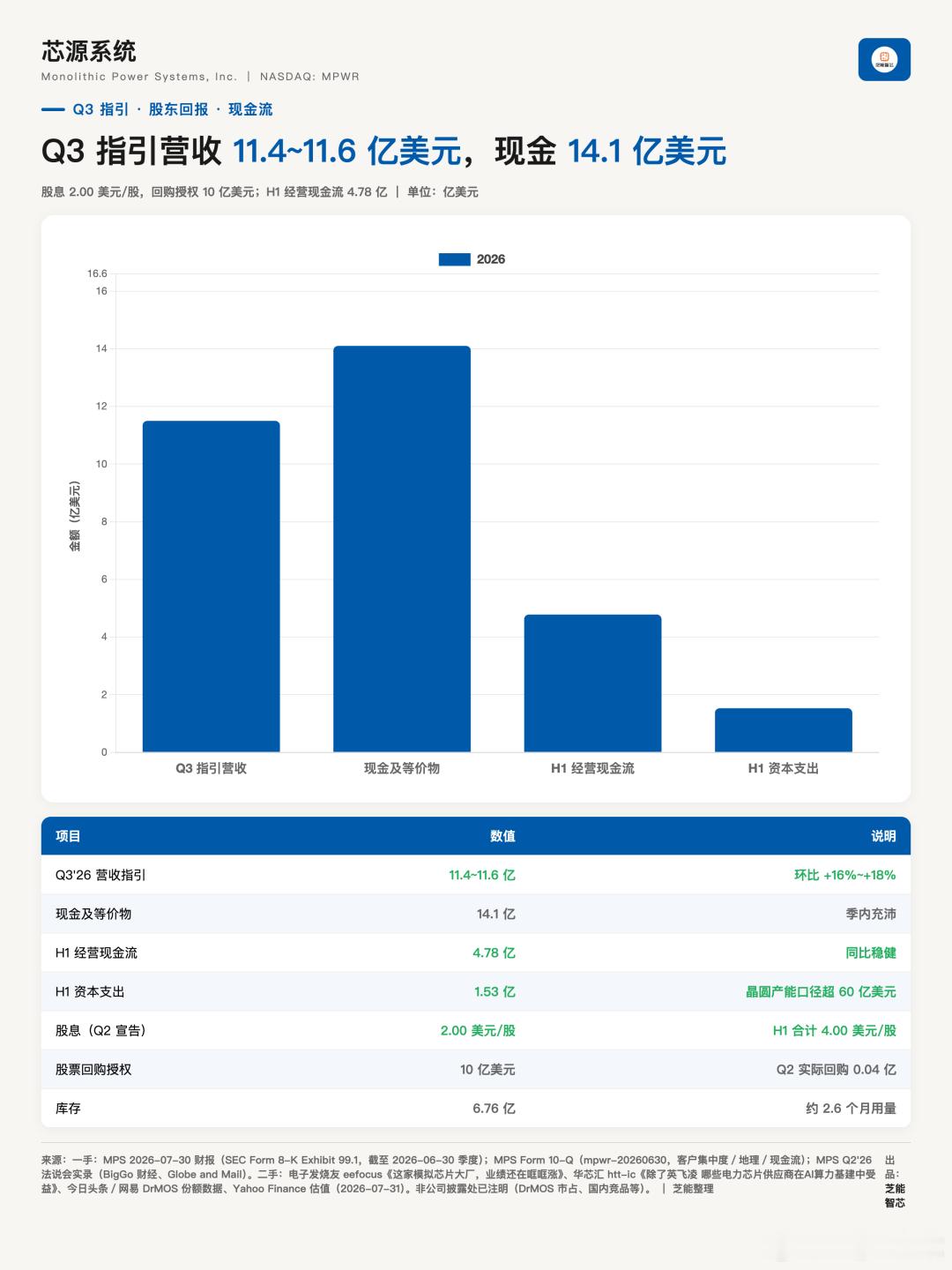The image size is (952, 1270).
Task: Click the 芯源系统 title
Action: click(89, 51)
